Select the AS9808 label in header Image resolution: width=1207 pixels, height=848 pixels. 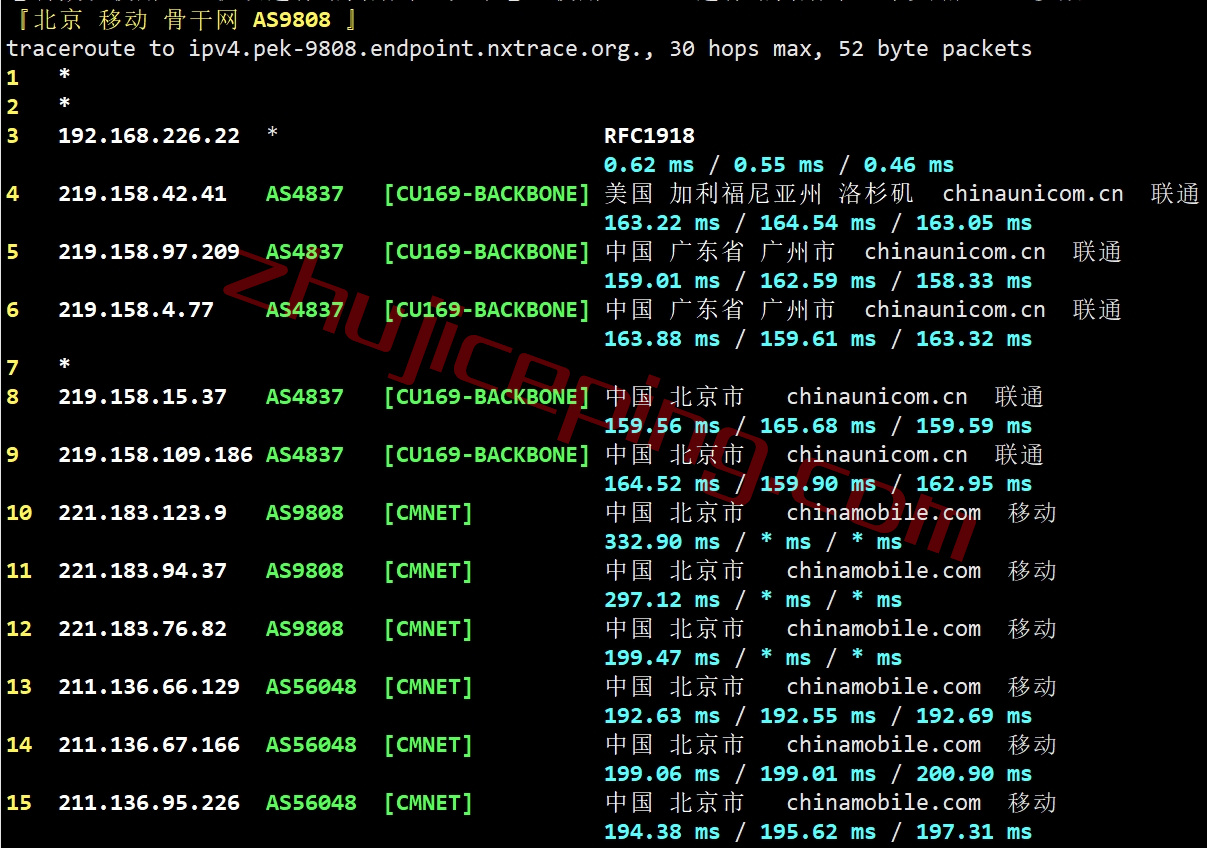[x=292, y=20]
